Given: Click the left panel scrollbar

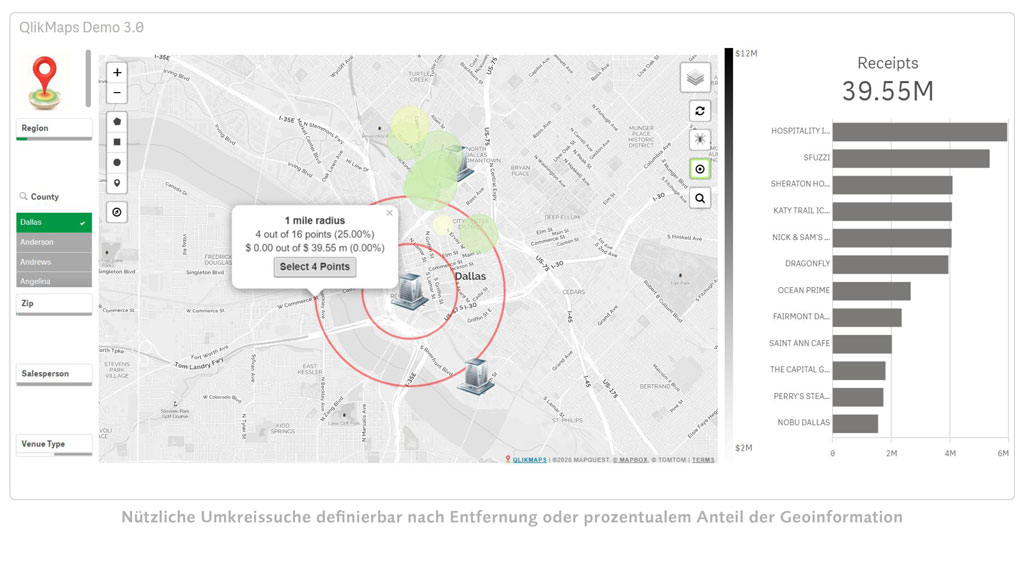Looking at the screenshot, I should point(88,78).
